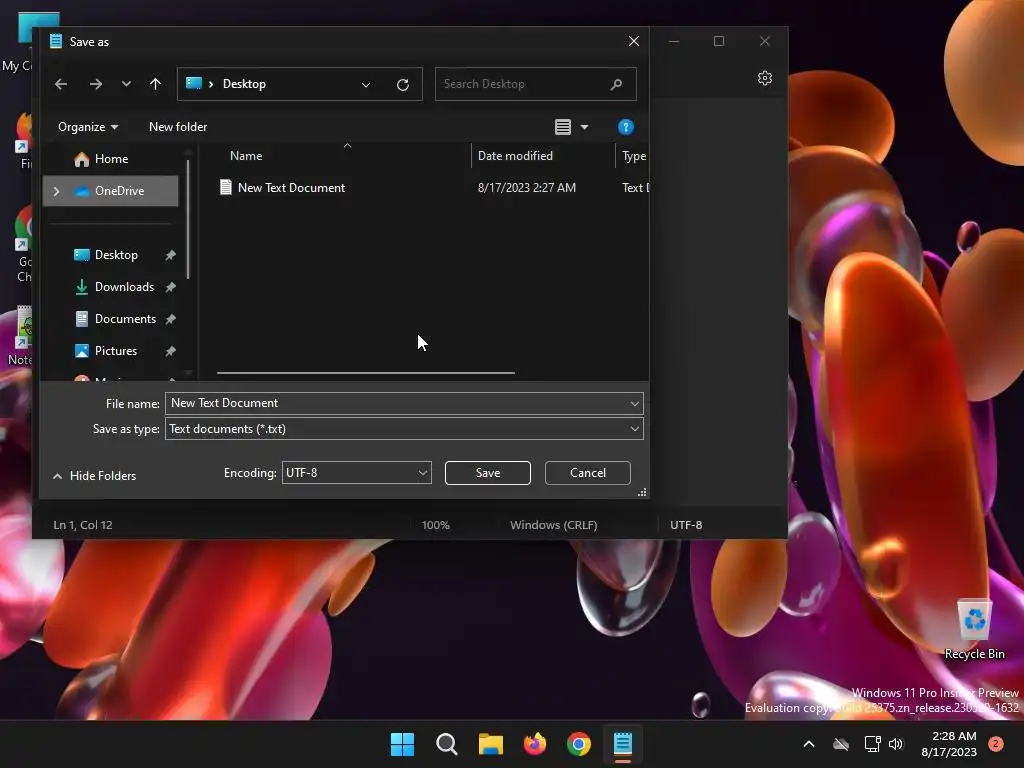Open OneDrive tray icon
The width and height of the screenshot is (1024, 768).
coord(841,744)
